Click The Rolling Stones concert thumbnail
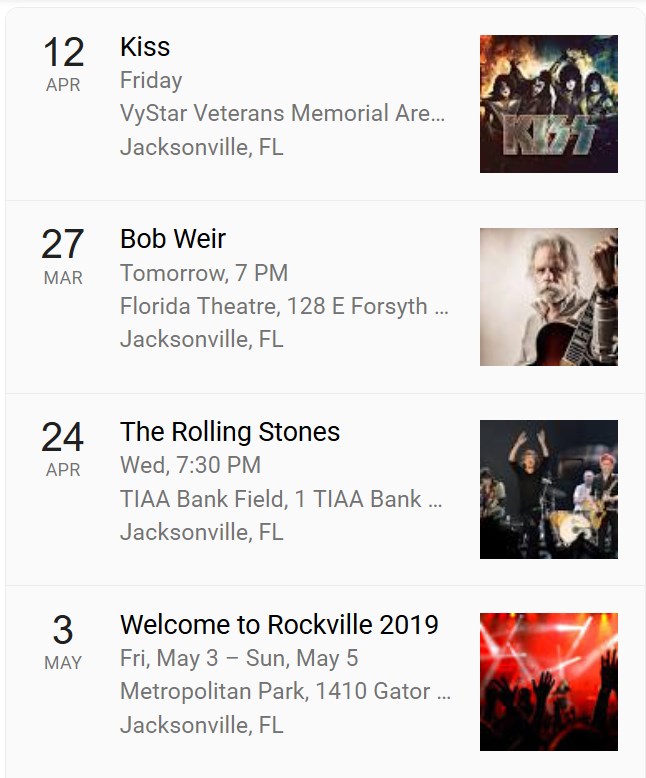The height and width of the screenshot is (778, 646). pos(548,489)
